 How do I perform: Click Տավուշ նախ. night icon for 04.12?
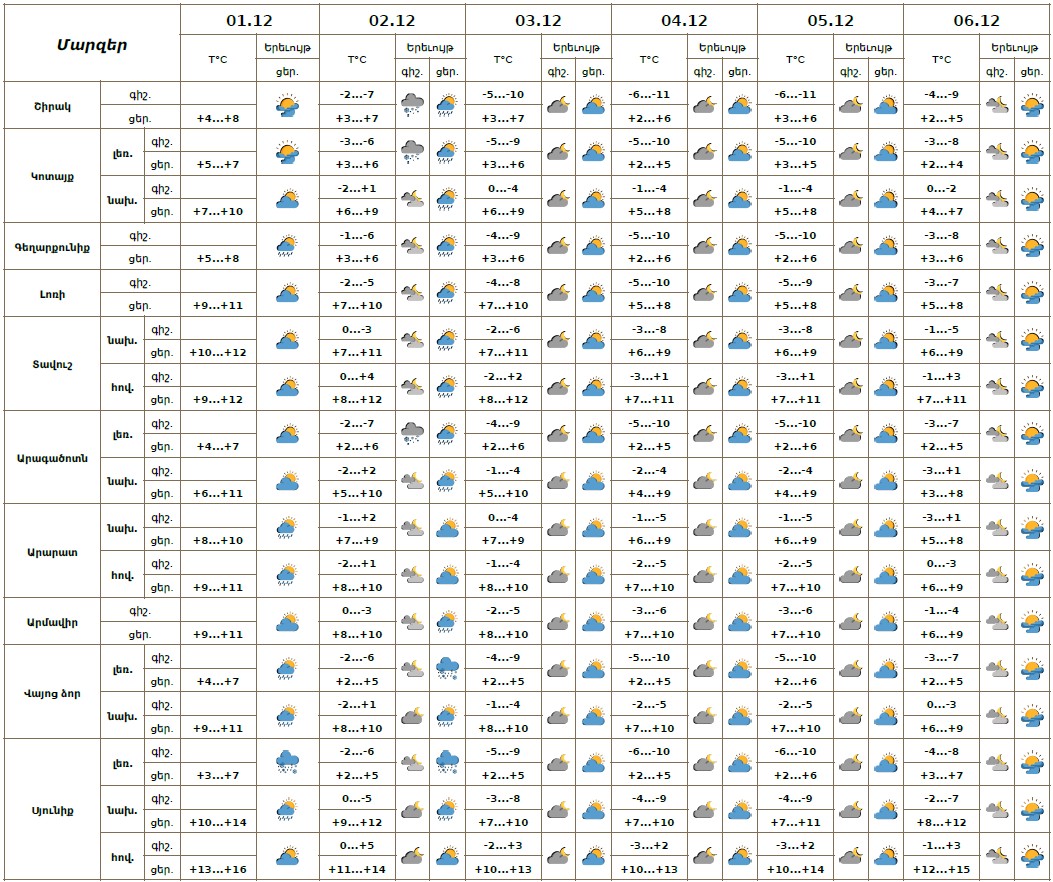[x=704, y=340]
